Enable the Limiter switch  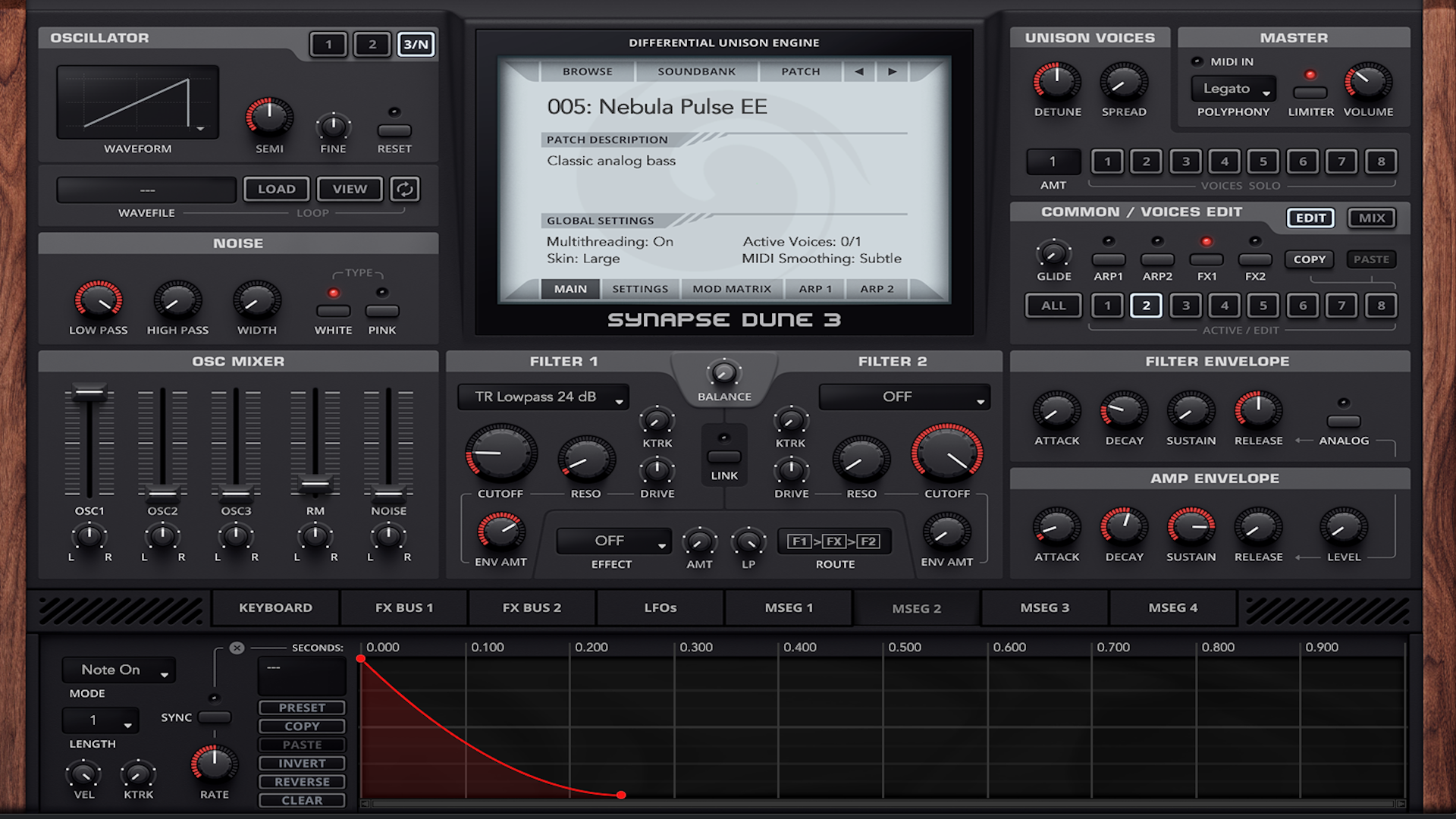click(1310, 93)
